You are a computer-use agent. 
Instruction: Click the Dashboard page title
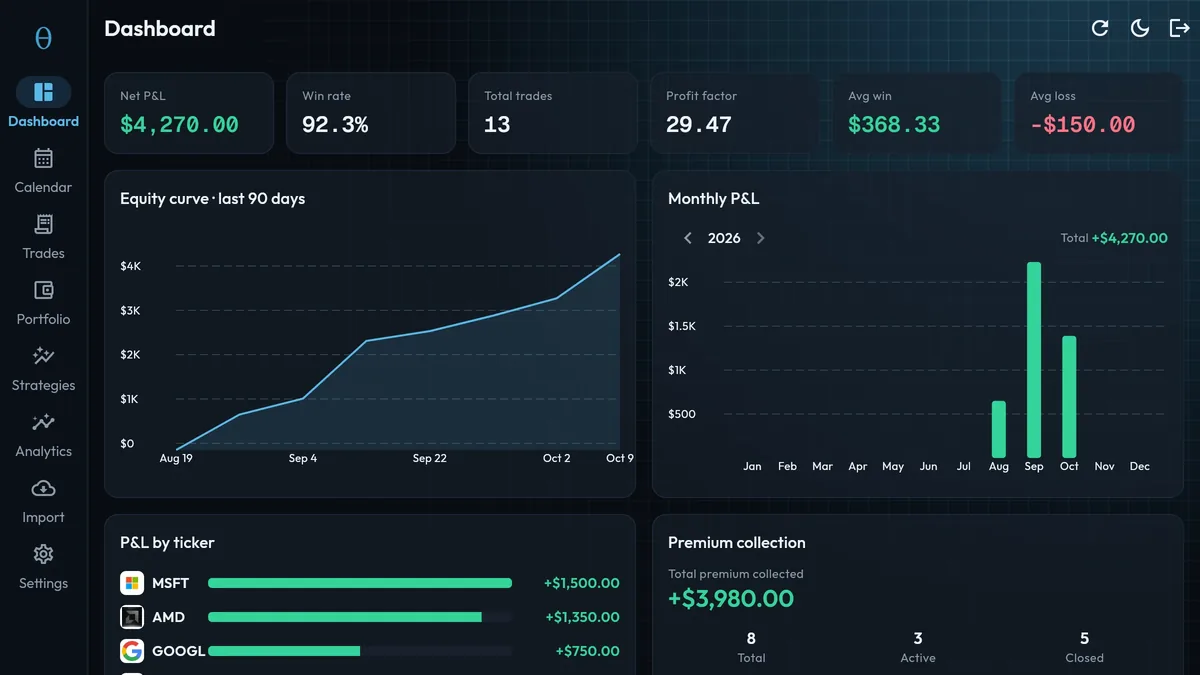pyautogui.click(x=160, y=28)
